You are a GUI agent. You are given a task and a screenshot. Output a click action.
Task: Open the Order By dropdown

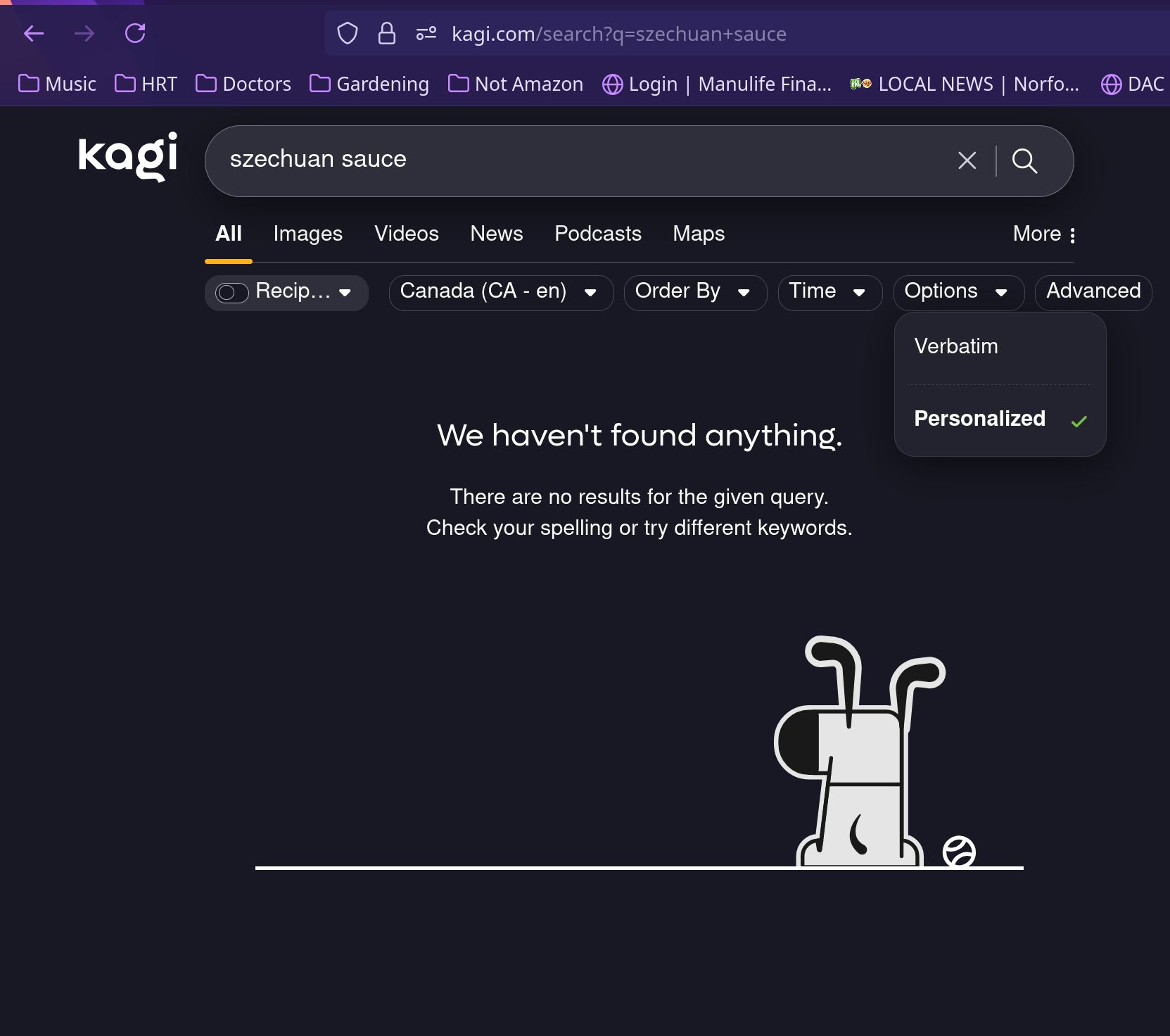(694, 292)
